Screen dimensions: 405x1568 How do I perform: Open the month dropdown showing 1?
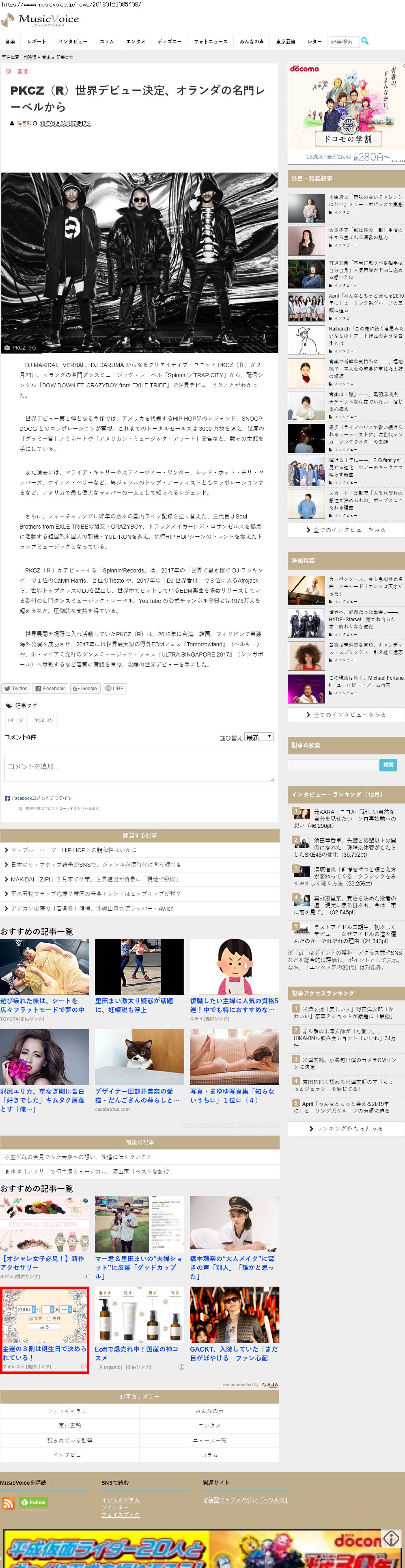[x=48, y=1309]
